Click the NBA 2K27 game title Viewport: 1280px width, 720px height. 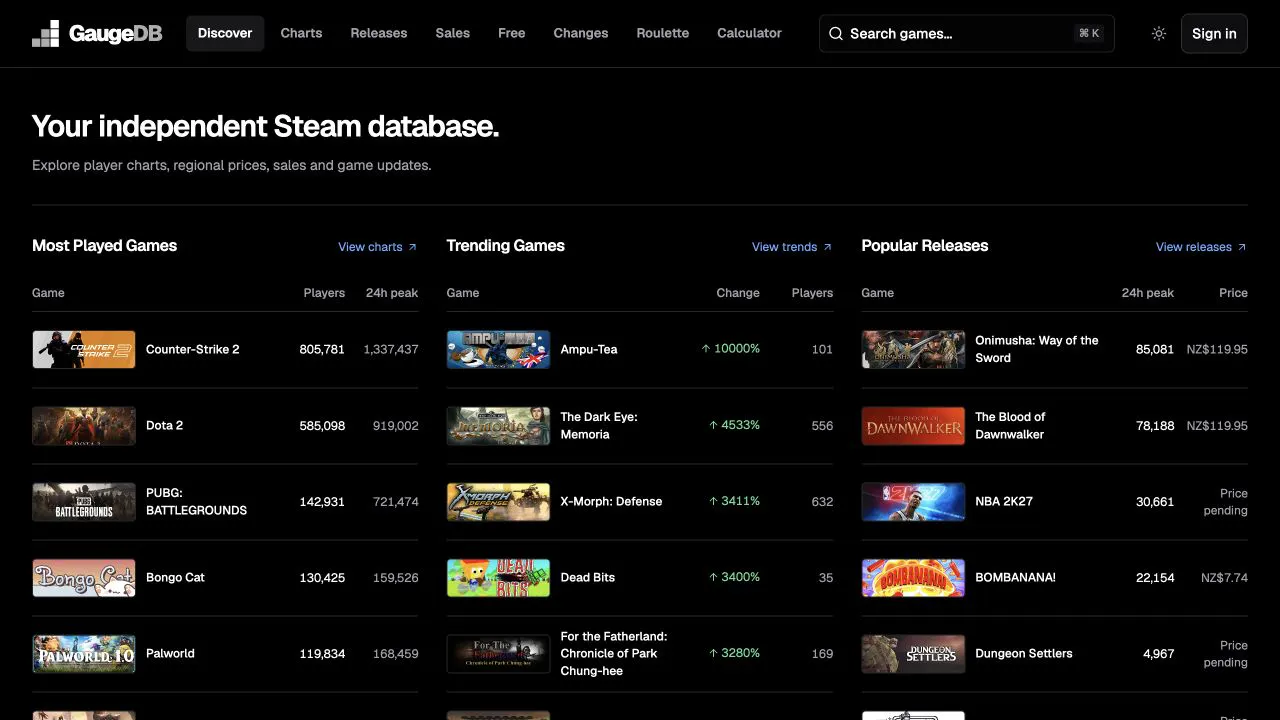(1004, 501)
